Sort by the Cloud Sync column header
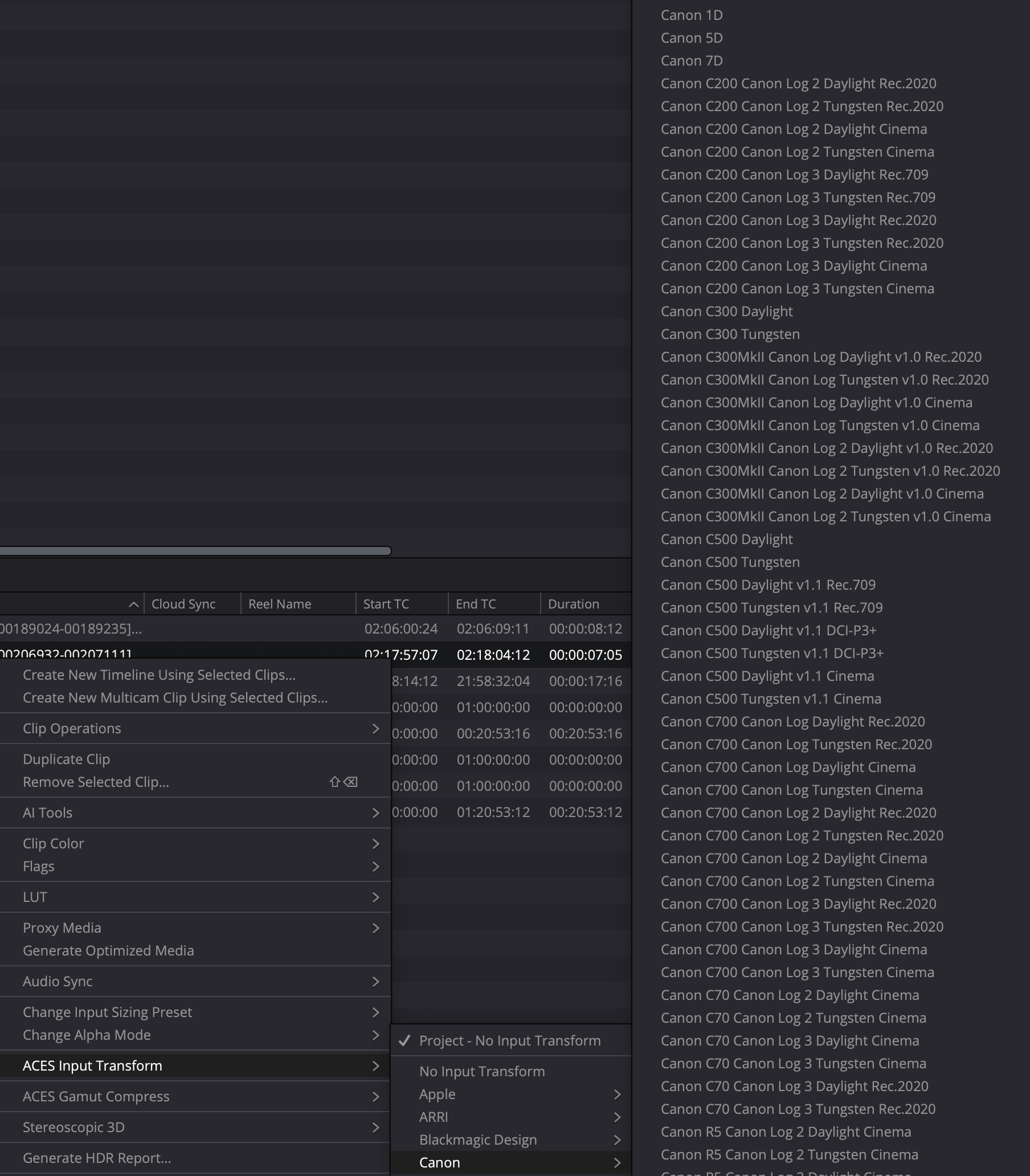1030x1176 pixels. point(192,603)
